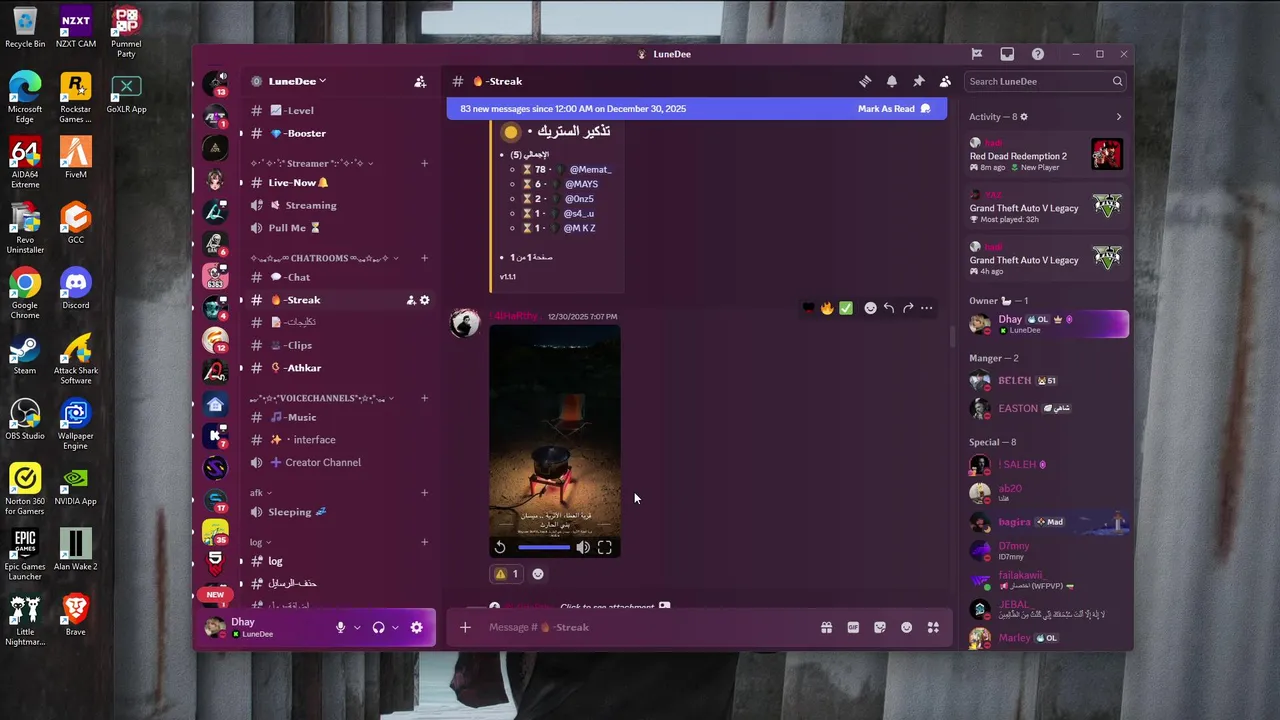
Task: Open the headphone output options arrow
Action: [395, 627]
